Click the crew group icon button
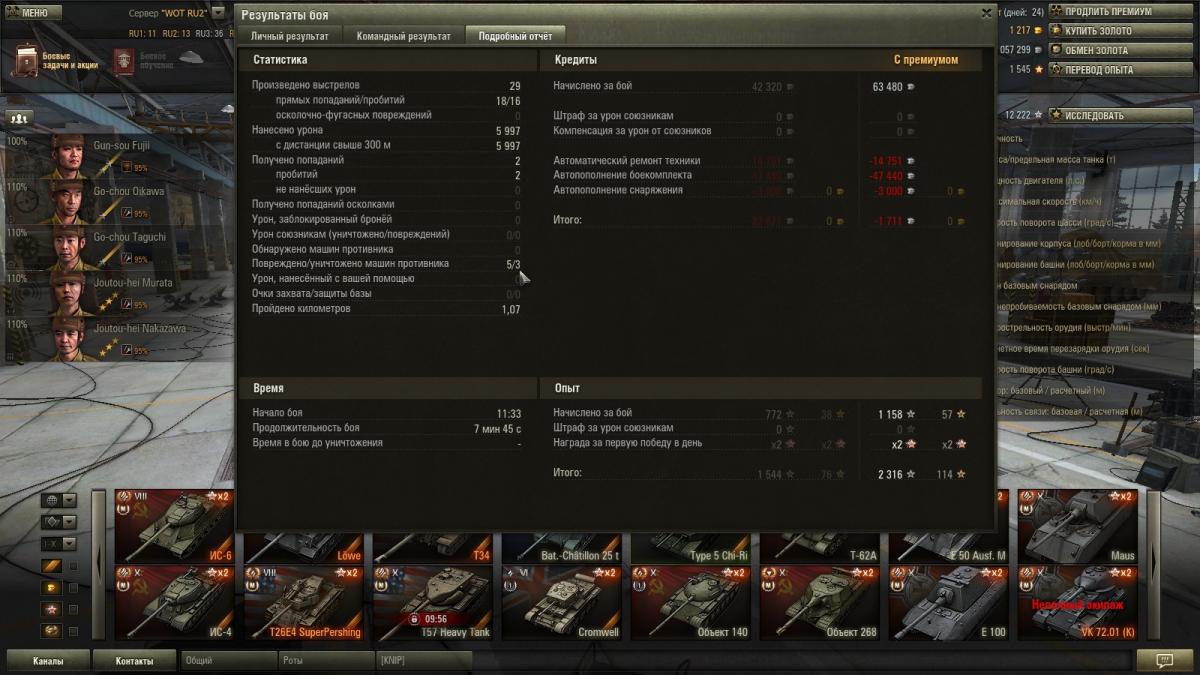The width and height of the screenshot is (1200, 675). pyautogui.click(x=19, y=117)
